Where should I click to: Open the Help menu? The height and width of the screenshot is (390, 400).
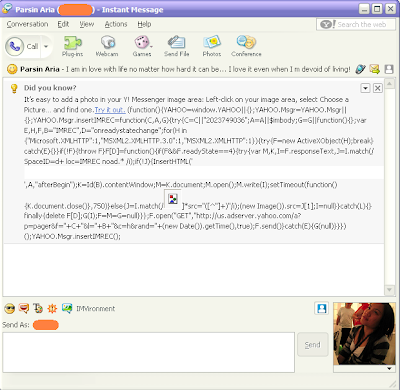pyautogui.click(x=144, y=24)
